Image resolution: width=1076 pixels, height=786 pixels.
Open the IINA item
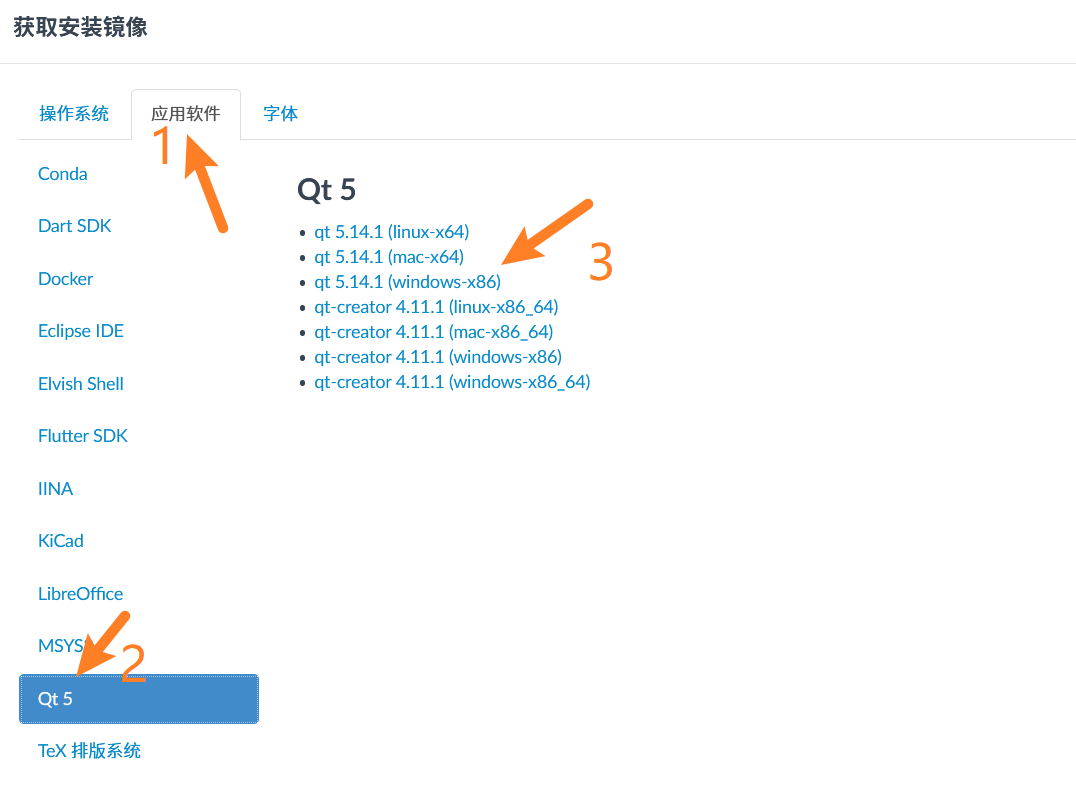pos(56,489)
